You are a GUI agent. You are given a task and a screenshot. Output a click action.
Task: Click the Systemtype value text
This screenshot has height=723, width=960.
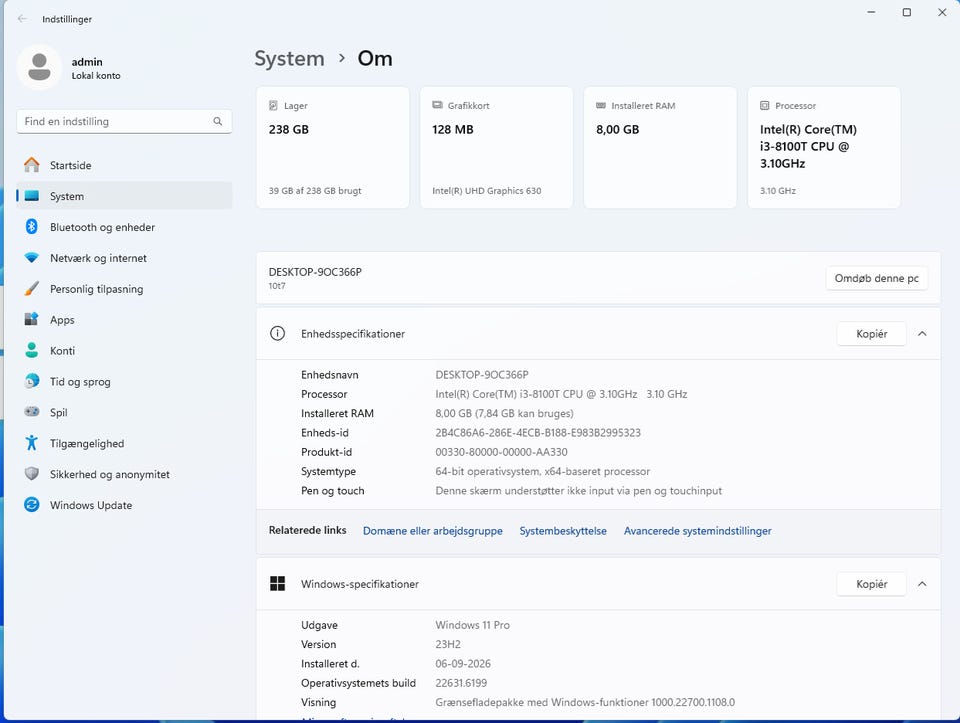coord(542,471)
